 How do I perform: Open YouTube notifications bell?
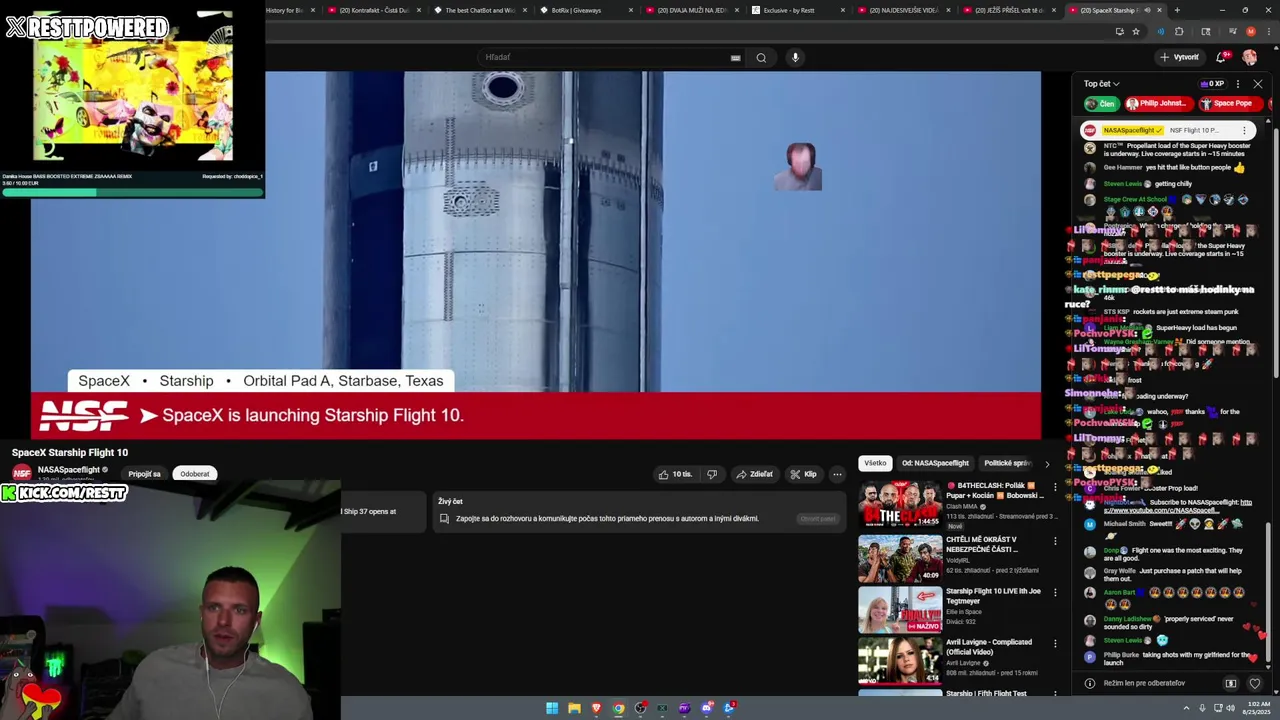pos(1220,57)
